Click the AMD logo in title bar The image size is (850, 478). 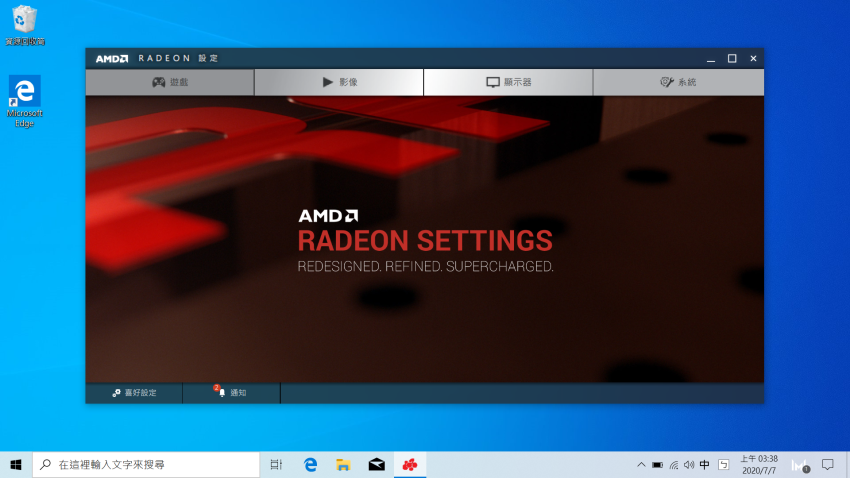[112, 59]
